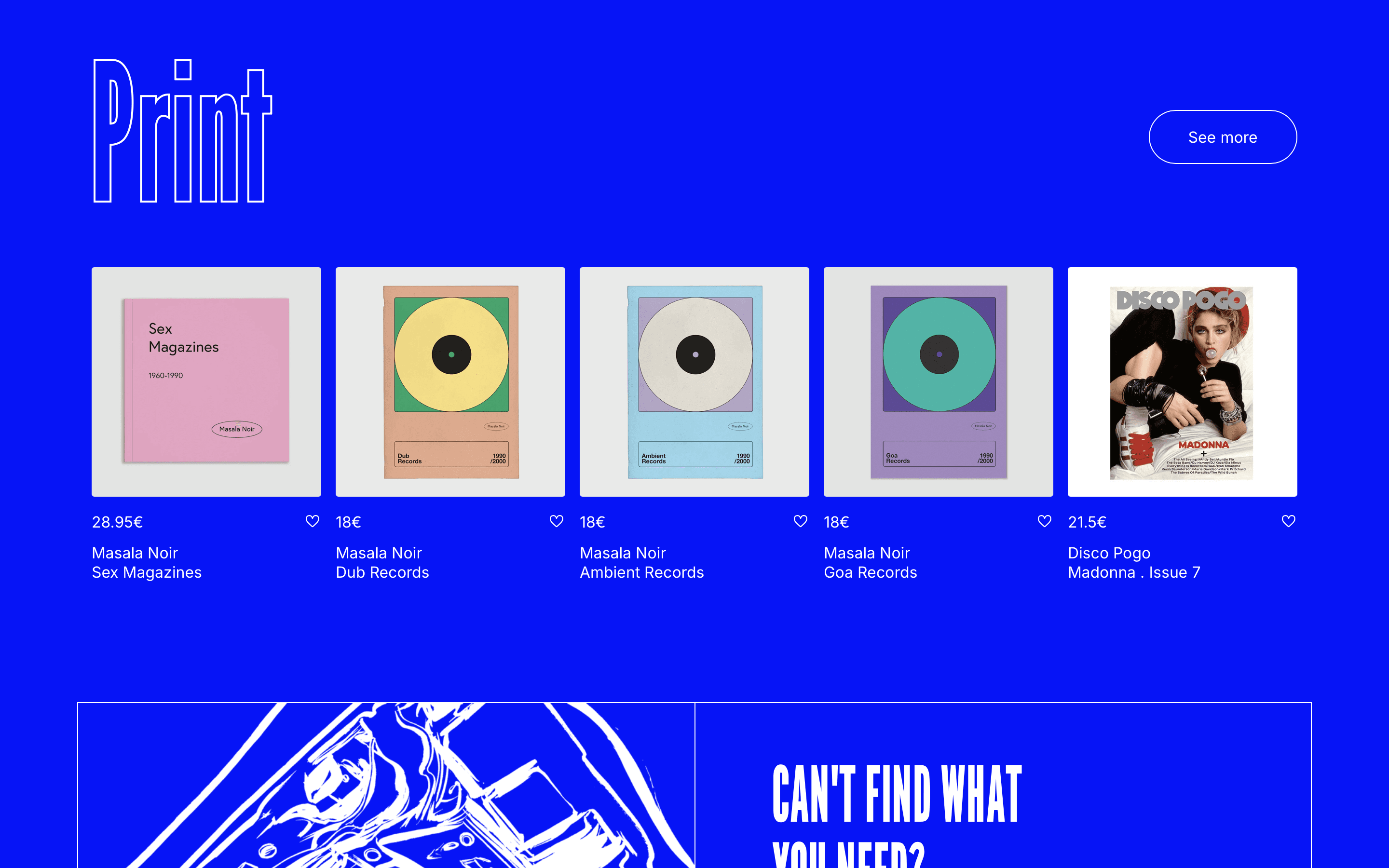Open the Sex Magazines title link
The height and width of the screenshot is (868, 1389).
[147, 572]
